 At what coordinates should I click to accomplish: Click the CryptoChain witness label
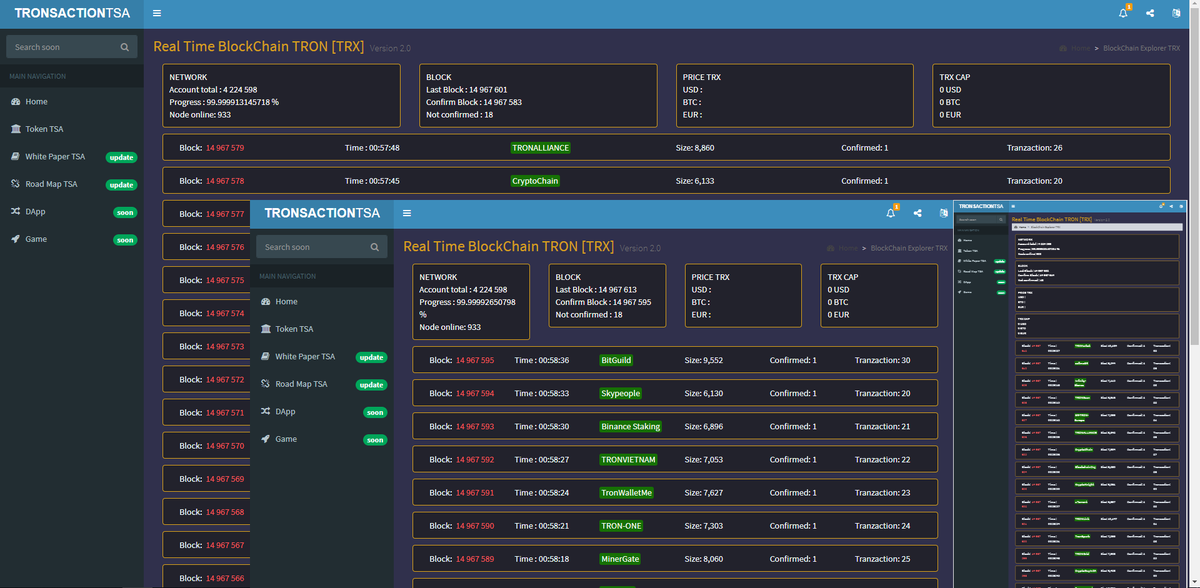(535, 181)
